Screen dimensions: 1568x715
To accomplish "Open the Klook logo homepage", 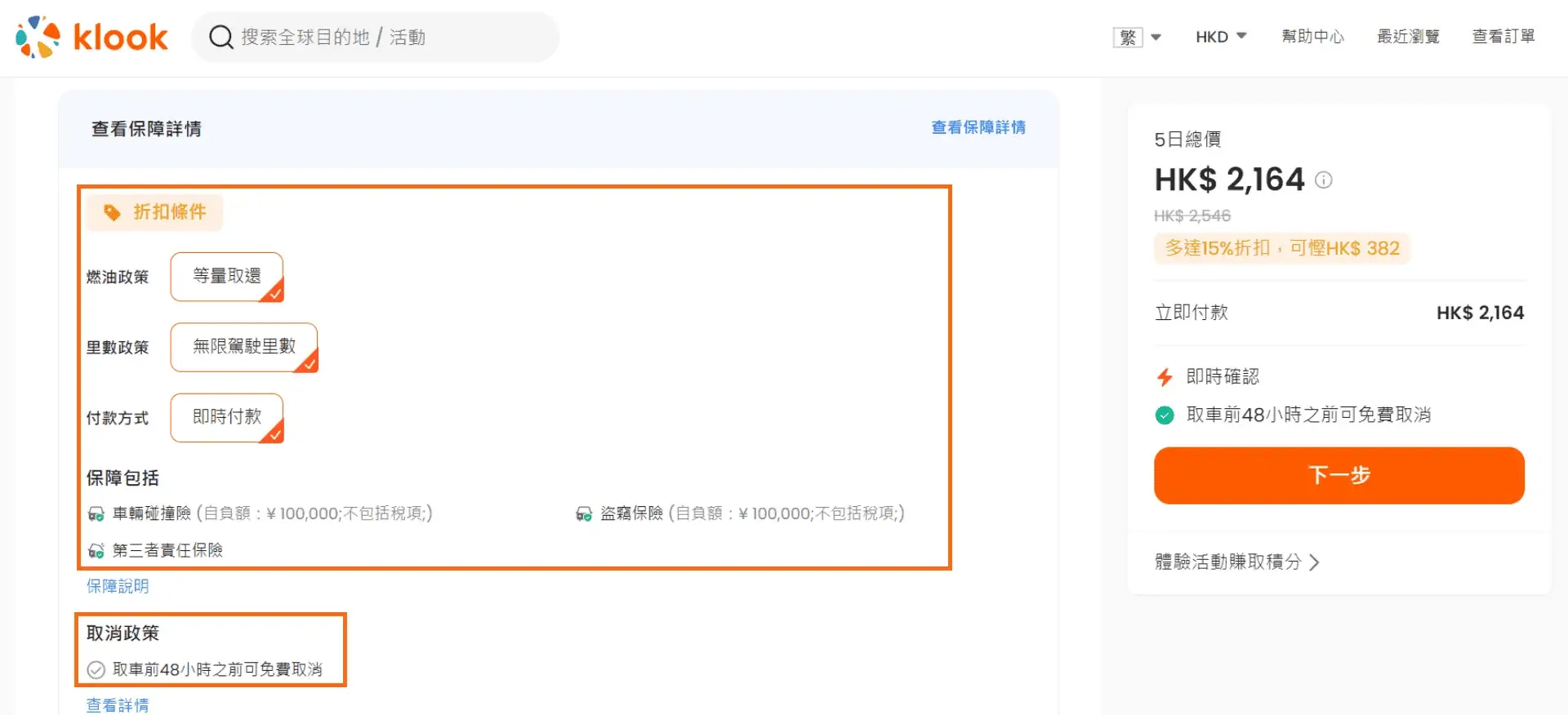I will click(x=91, y=37).
